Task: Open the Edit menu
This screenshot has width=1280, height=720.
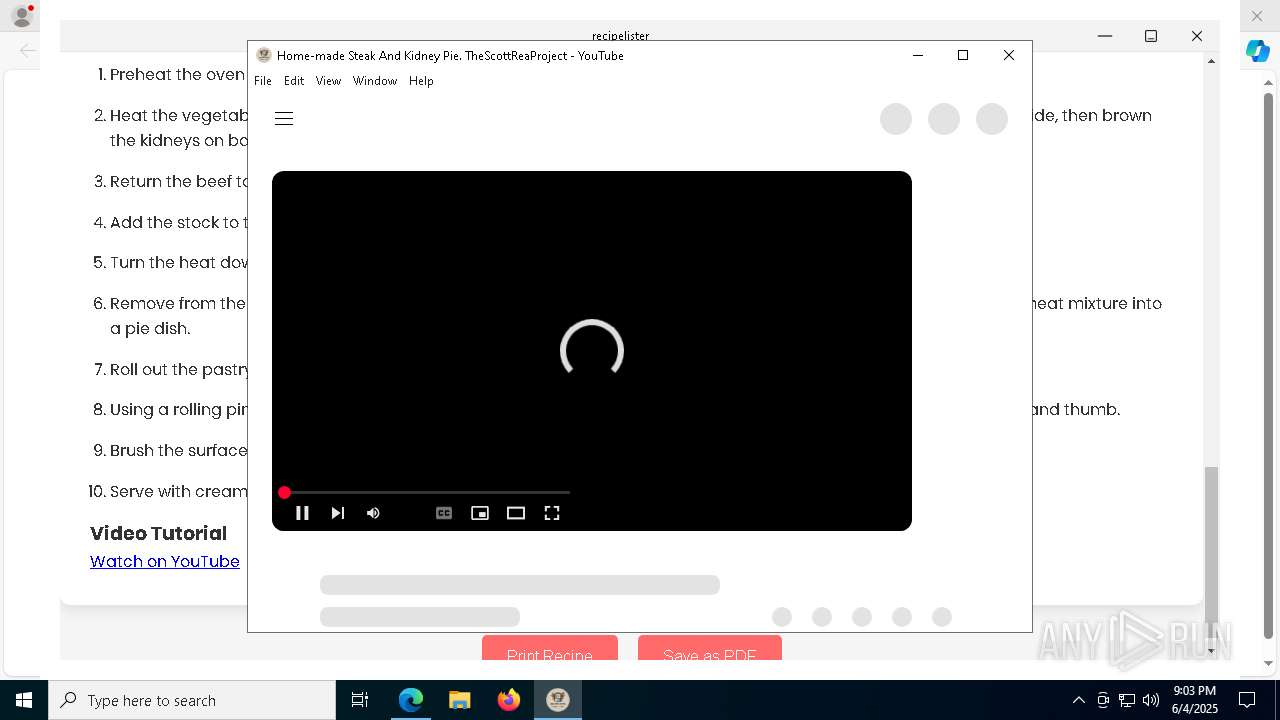Action: pyautogui.click(x=294, y=81)
